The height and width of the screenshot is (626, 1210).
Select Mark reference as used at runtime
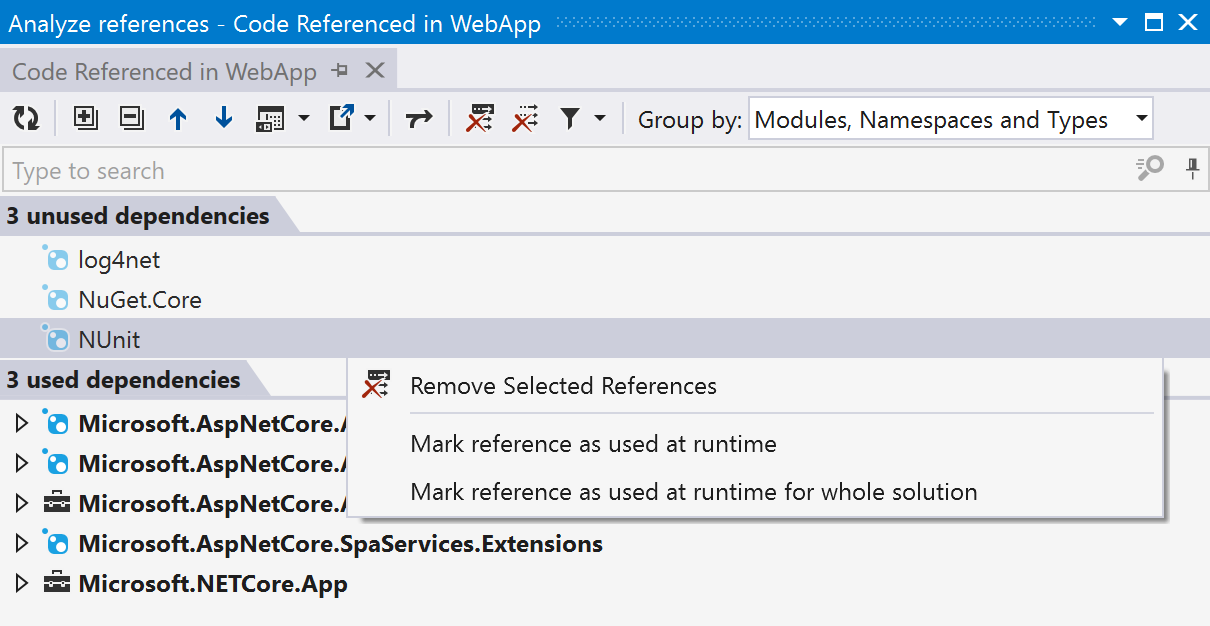tap(593, 444)
